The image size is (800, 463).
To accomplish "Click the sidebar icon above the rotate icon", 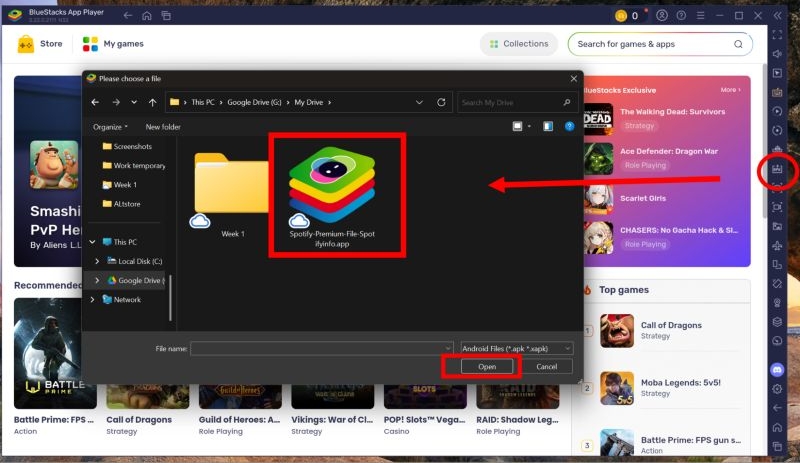I will click(x=777, y=264).
